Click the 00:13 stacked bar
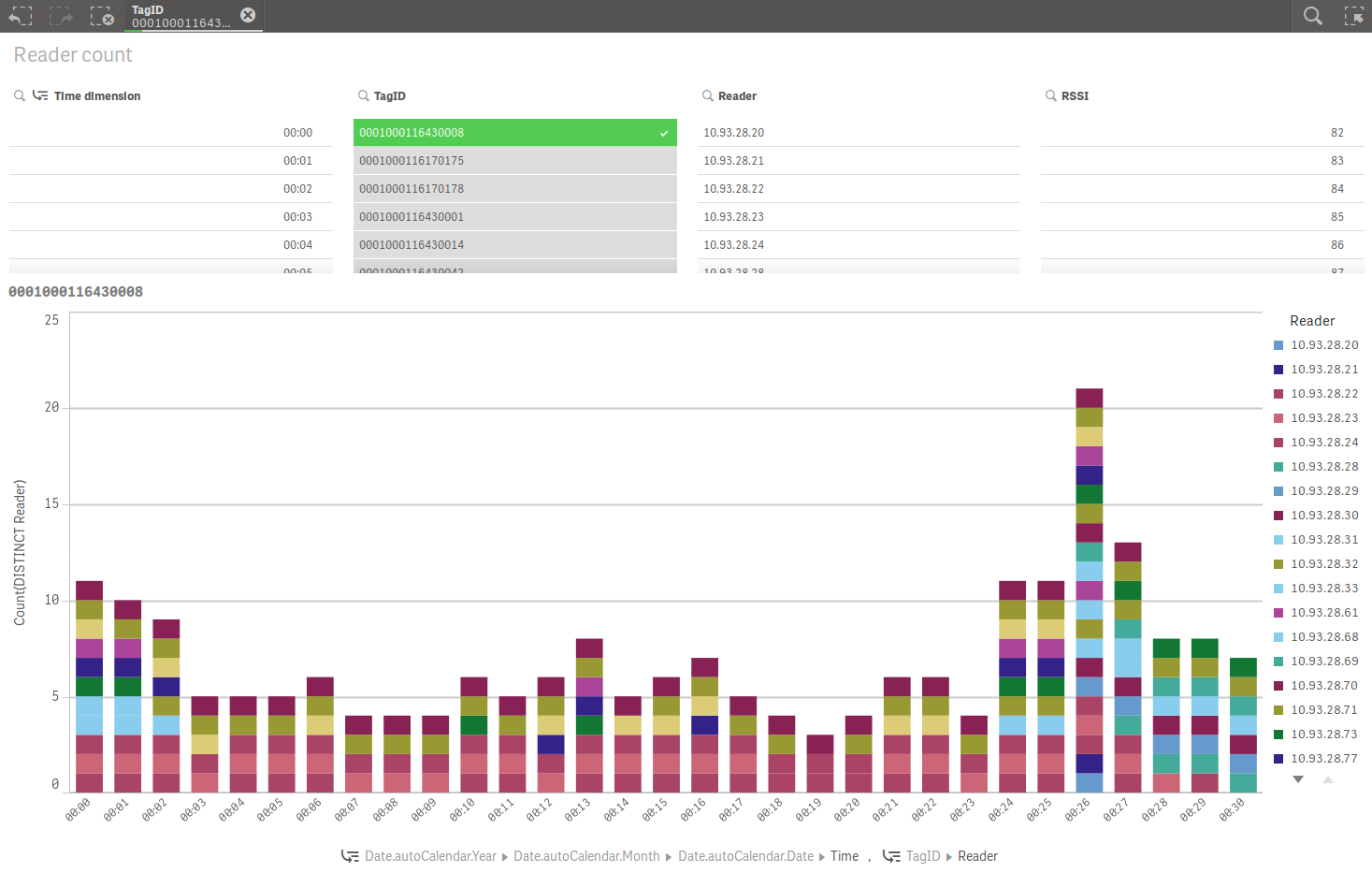The width and height of the screenshot is (1372, 873). coord(589,716)
